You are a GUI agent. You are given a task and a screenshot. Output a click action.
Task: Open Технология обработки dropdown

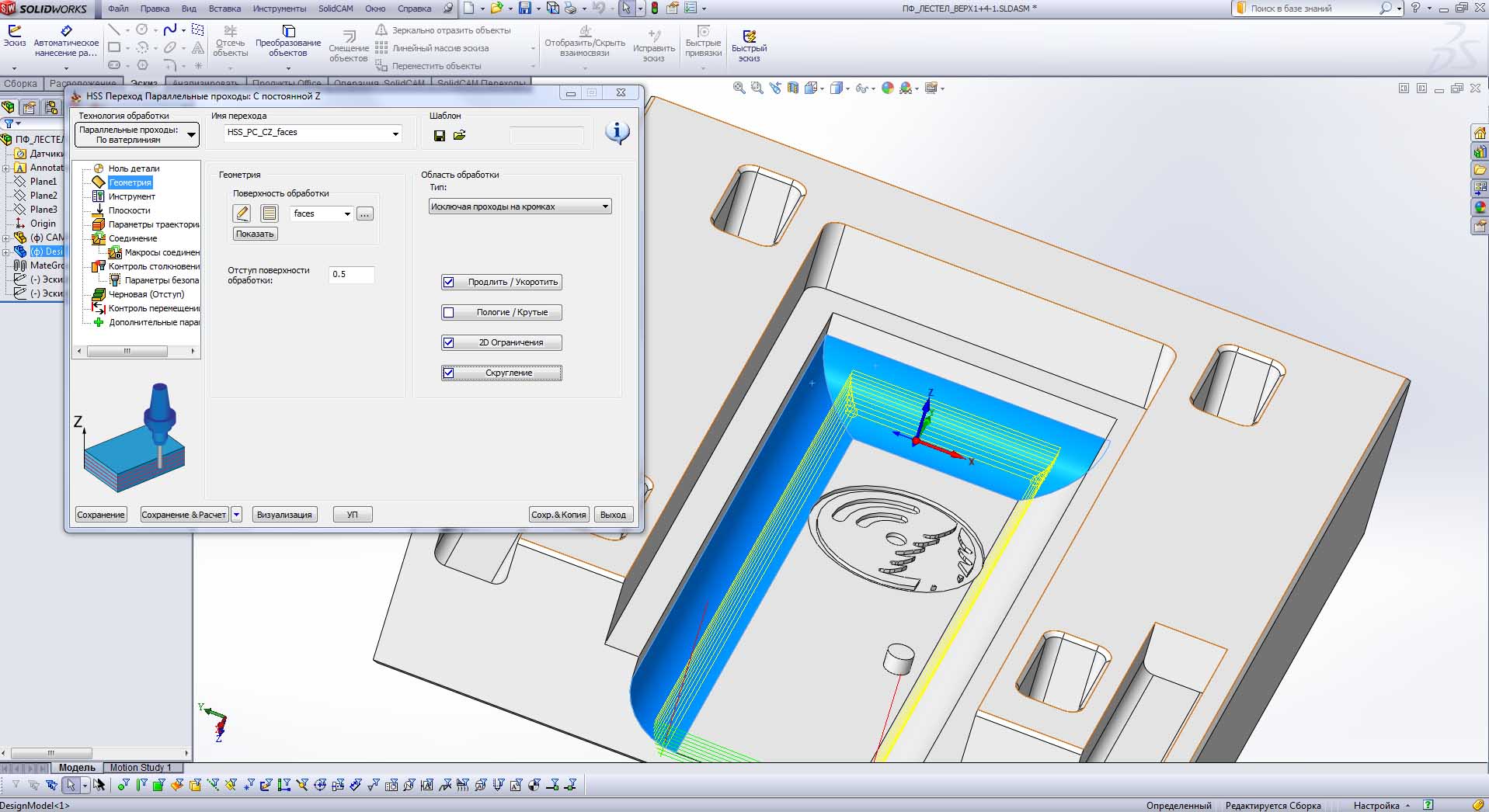(137, 134)
